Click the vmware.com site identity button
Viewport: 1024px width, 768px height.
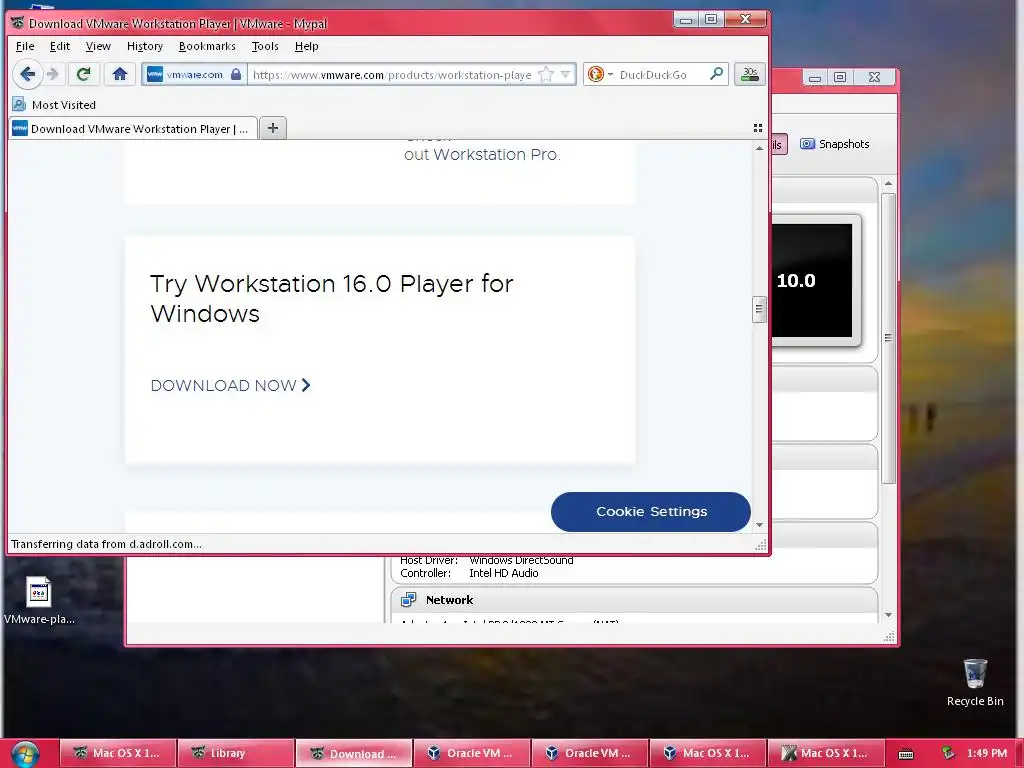[x=195, y=74]
